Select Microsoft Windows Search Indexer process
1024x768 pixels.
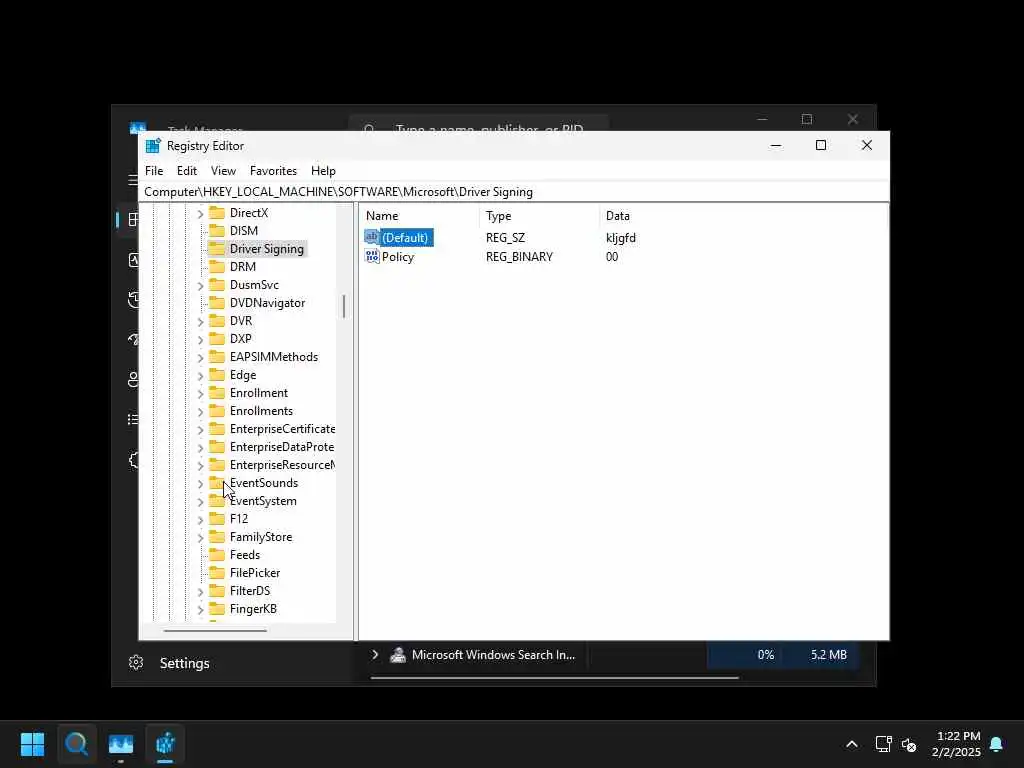[493, 654]
